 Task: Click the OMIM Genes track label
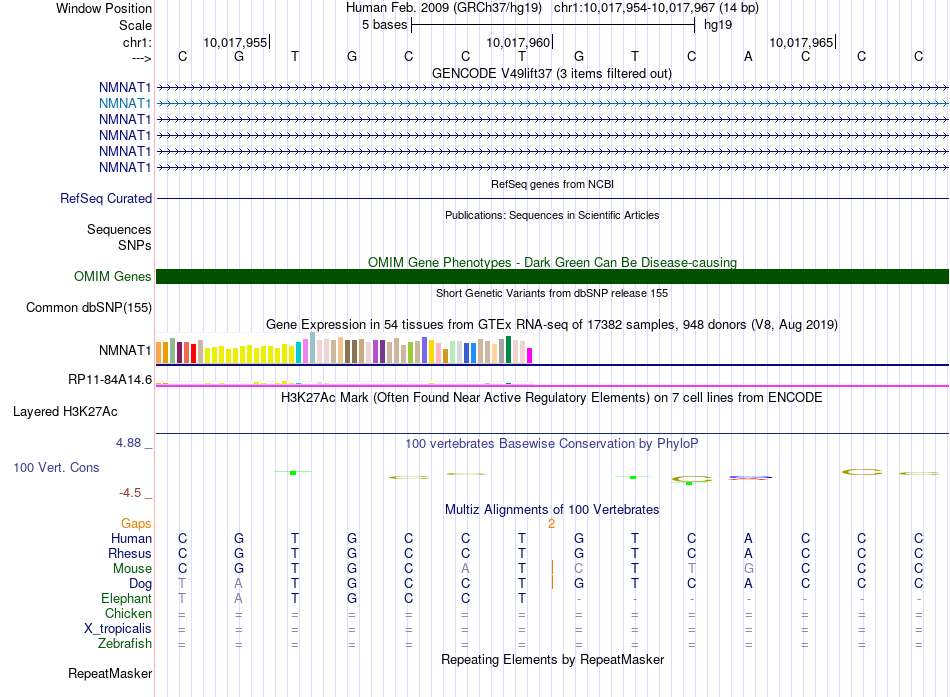112,276
